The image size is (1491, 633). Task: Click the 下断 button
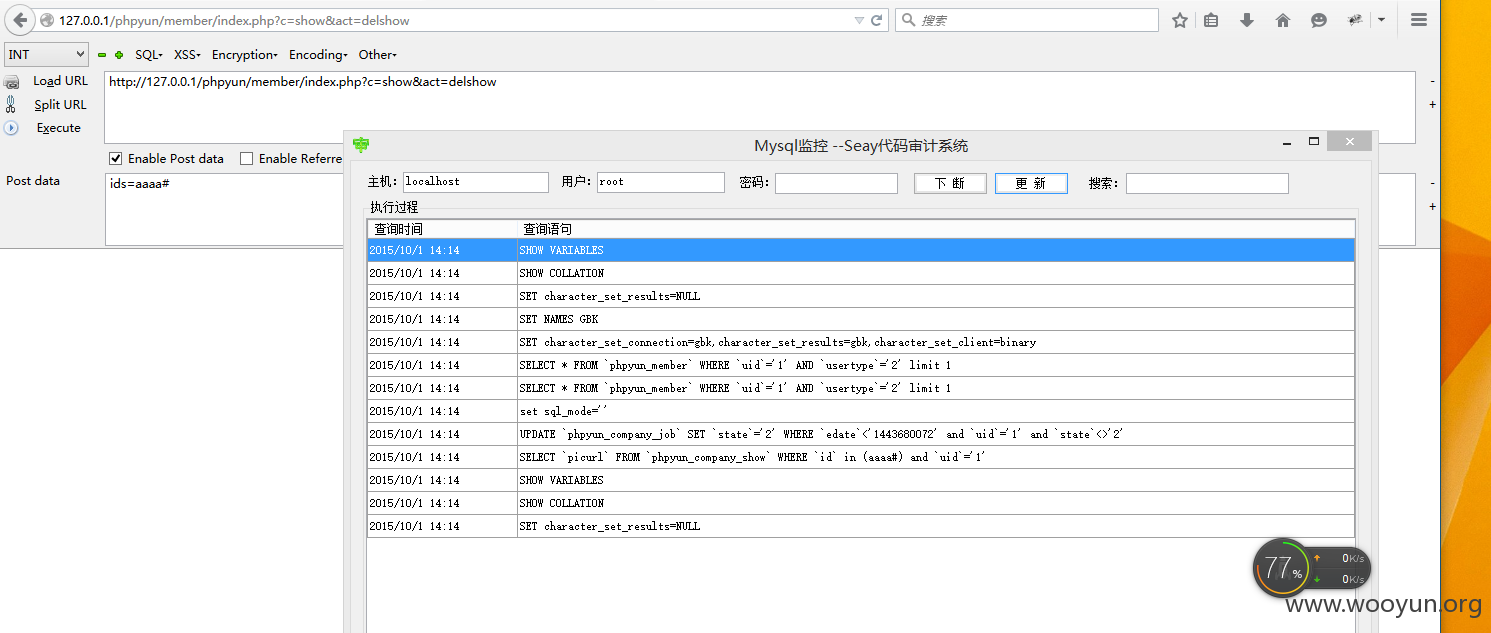[950, 183]
